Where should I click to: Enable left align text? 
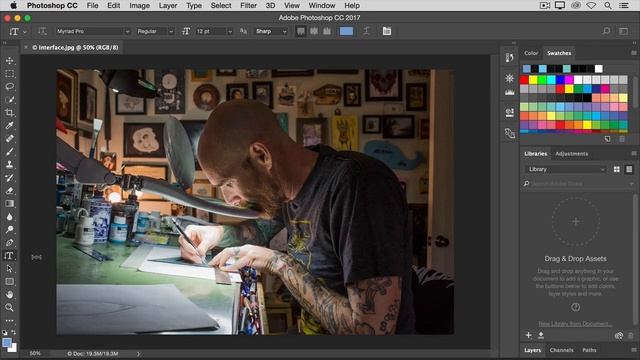tap(301, 31)
